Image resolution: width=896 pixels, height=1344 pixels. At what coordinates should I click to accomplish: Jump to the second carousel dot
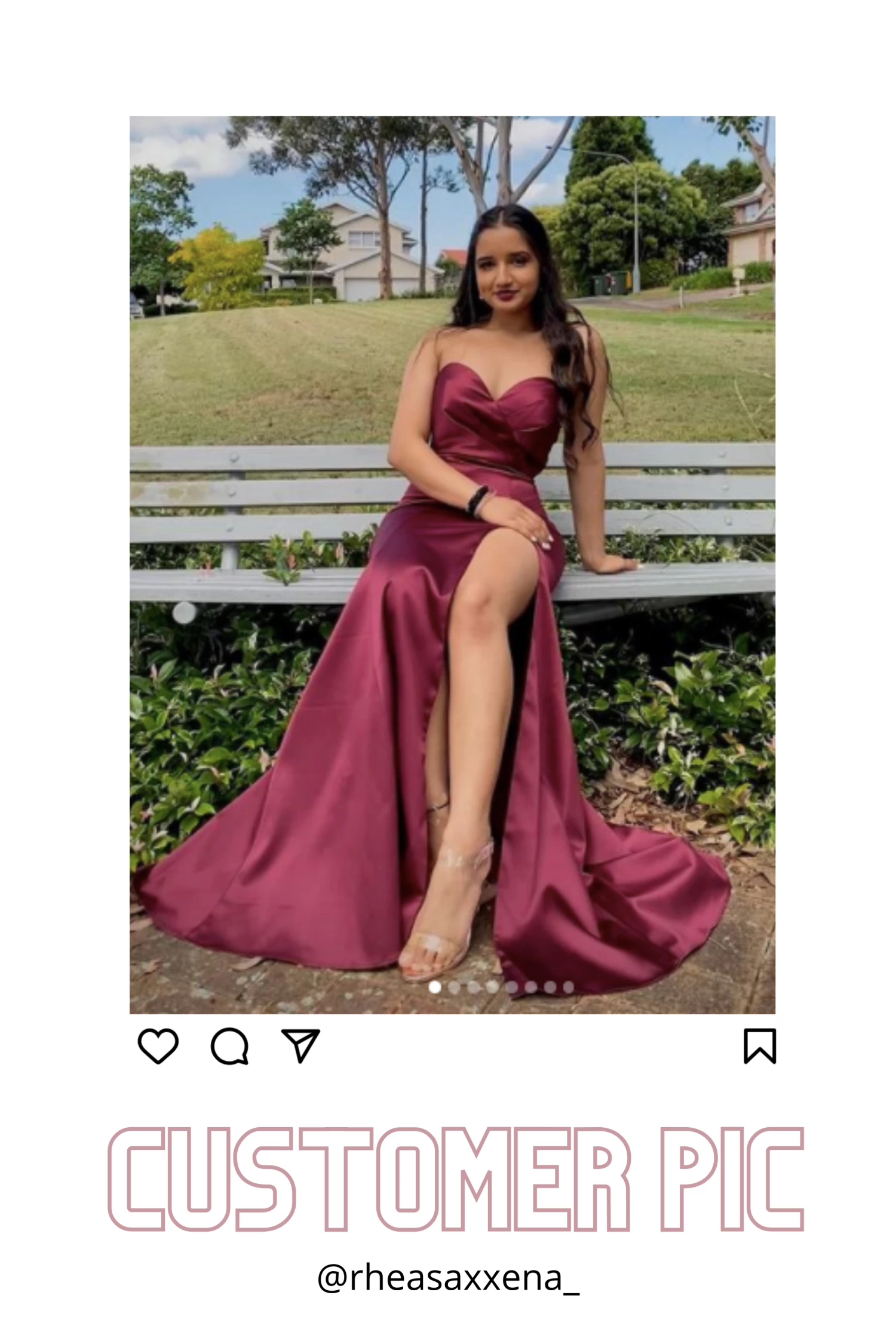tap(454, 987)
